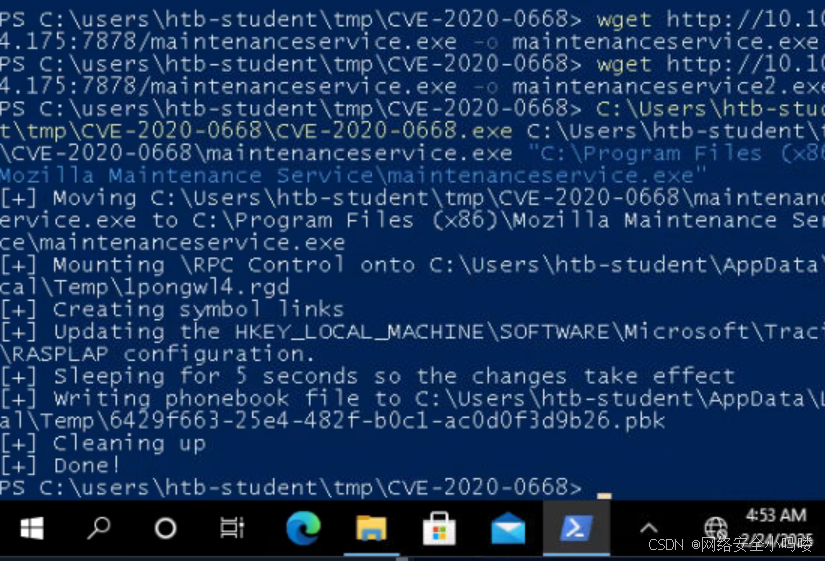Click 'maintenanceservice2.exe' wget output name

pyautogui.click(x=668, y=86)
